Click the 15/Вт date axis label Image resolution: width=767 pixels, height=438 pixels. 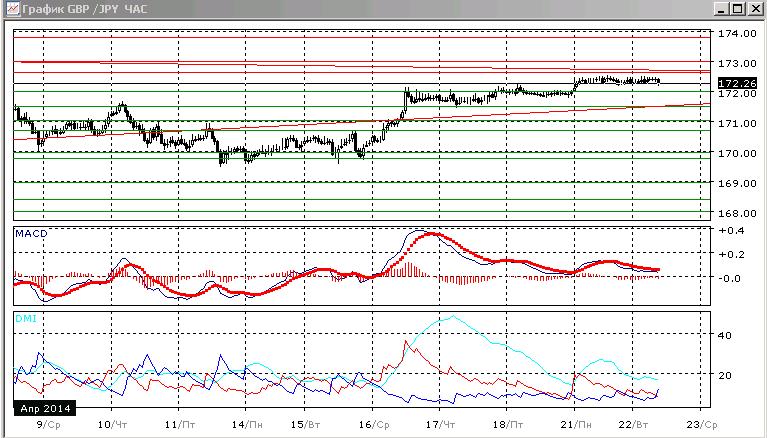click(x=305, y=425)
